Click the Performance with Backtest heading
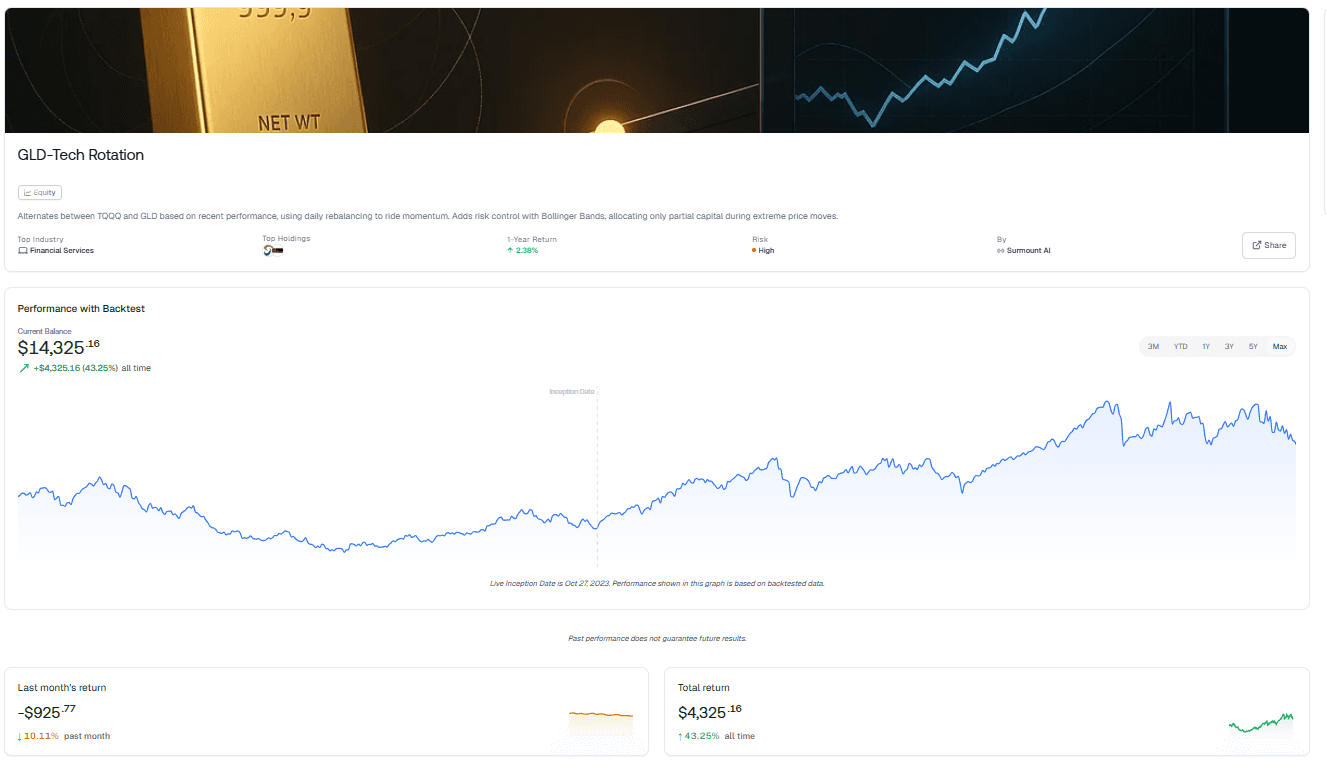Viewport: 1327px width, 771px height. tap(81, 309)
